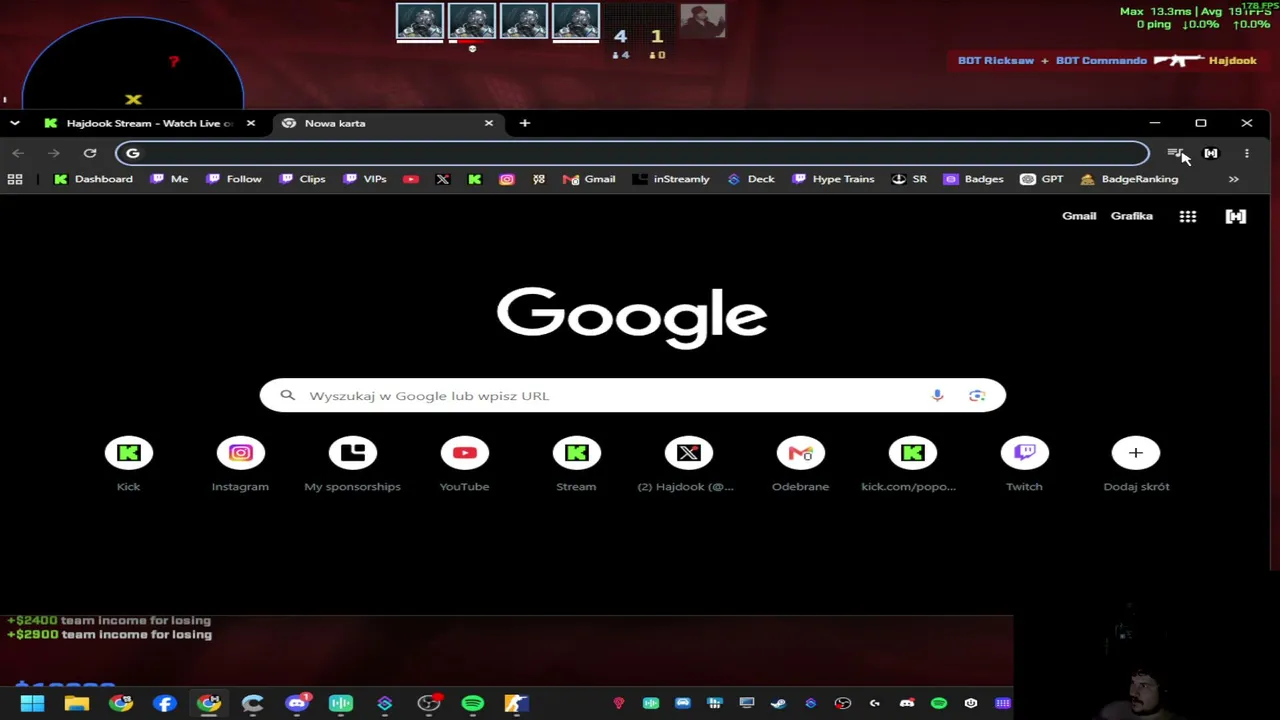Screen dimensions: 1280x720
Task: Open a new tab with the plus button
Action: coord(525,123)
